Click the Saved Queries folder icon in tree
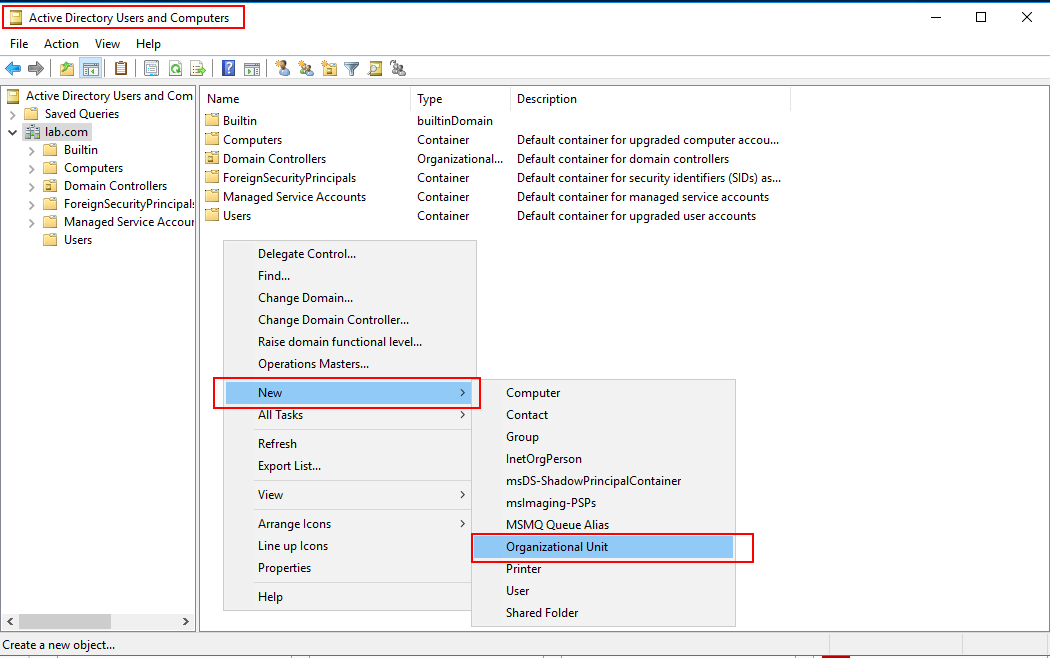The height and width of the screenshot is (658, 1050). (31, 114)
